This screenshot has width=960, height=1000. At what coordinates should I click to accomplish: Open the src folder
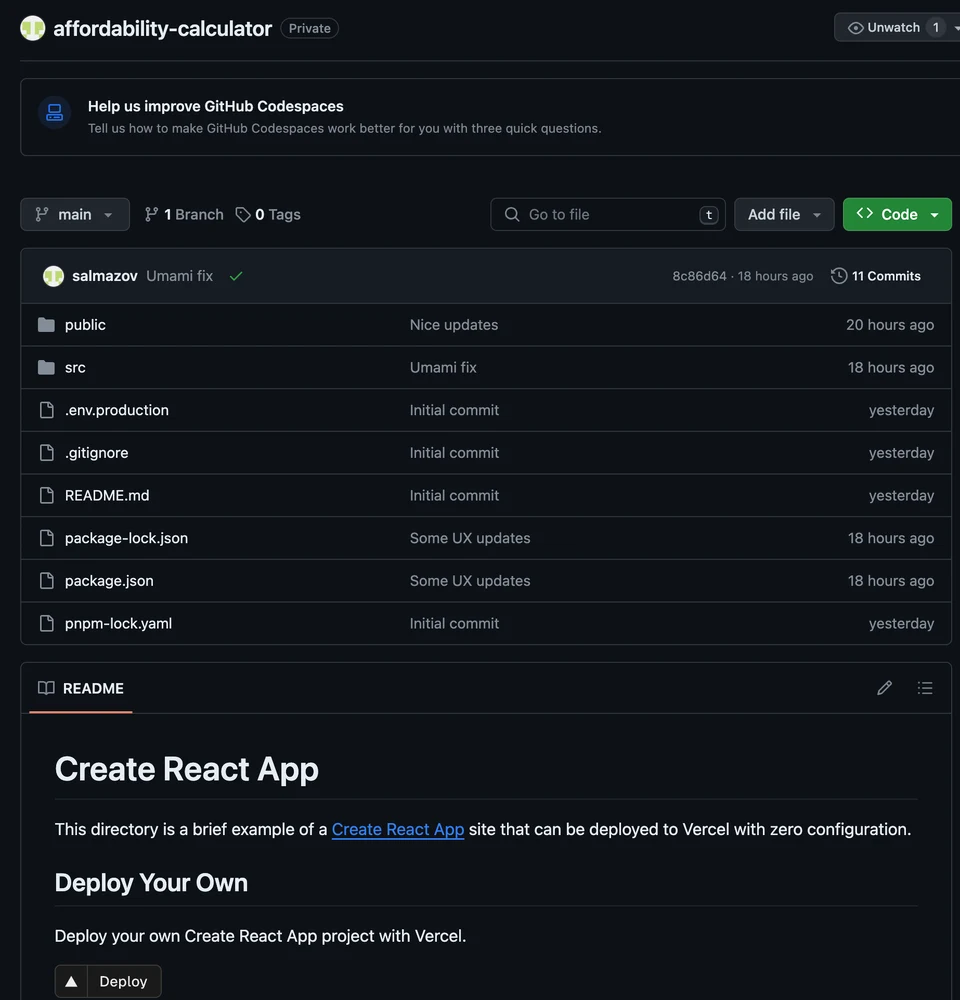pyautogui.click(x=75, y=367)
